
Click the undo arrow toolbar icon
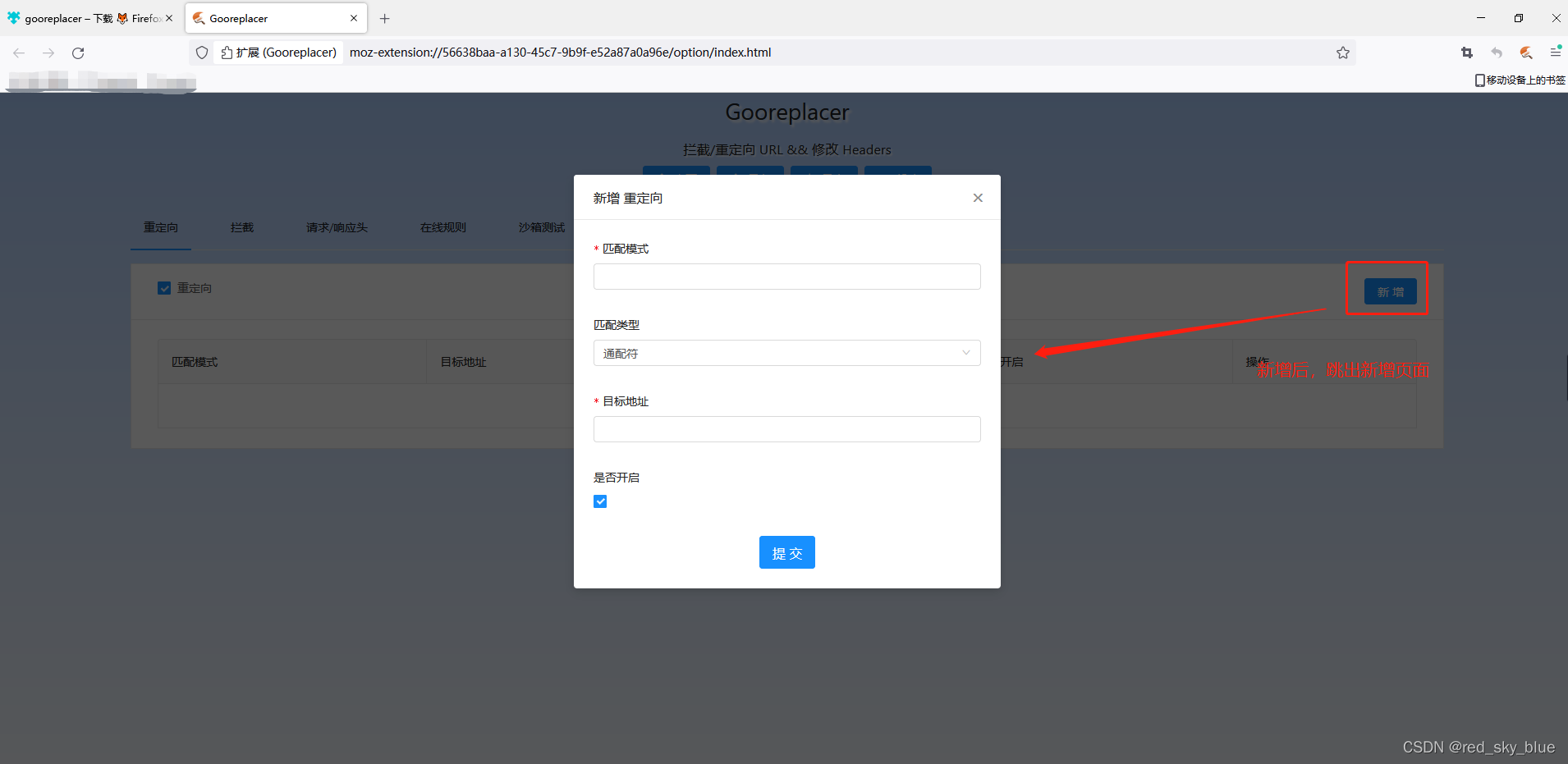click(x=1497, y=53)
